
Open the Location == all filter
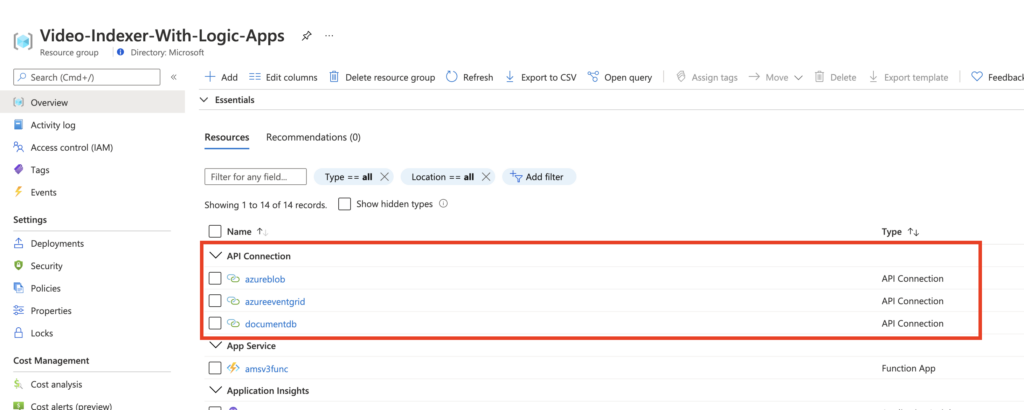(442, 177)
